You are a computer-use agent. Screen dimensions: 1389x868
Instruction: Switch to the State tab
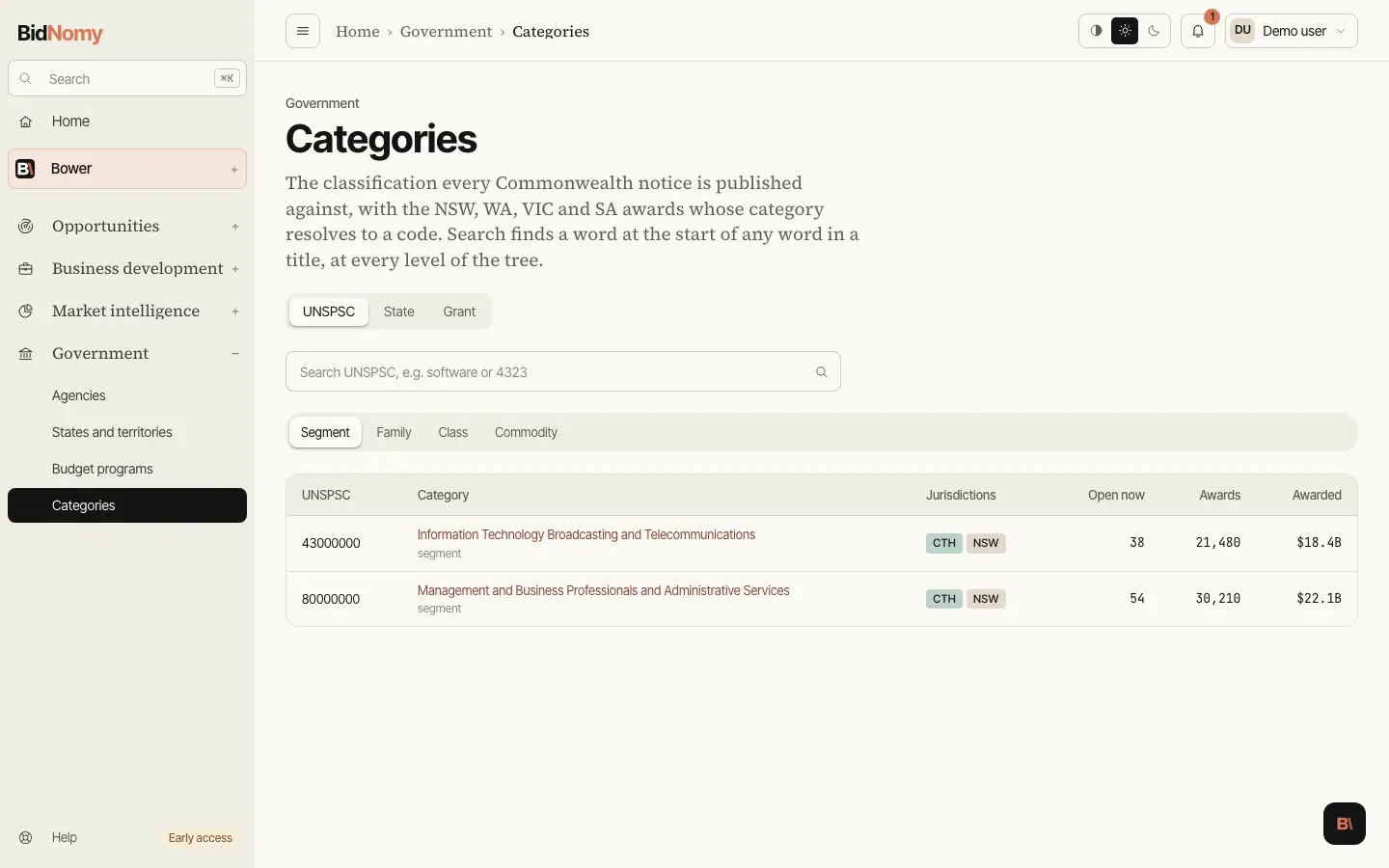[398, 312]
